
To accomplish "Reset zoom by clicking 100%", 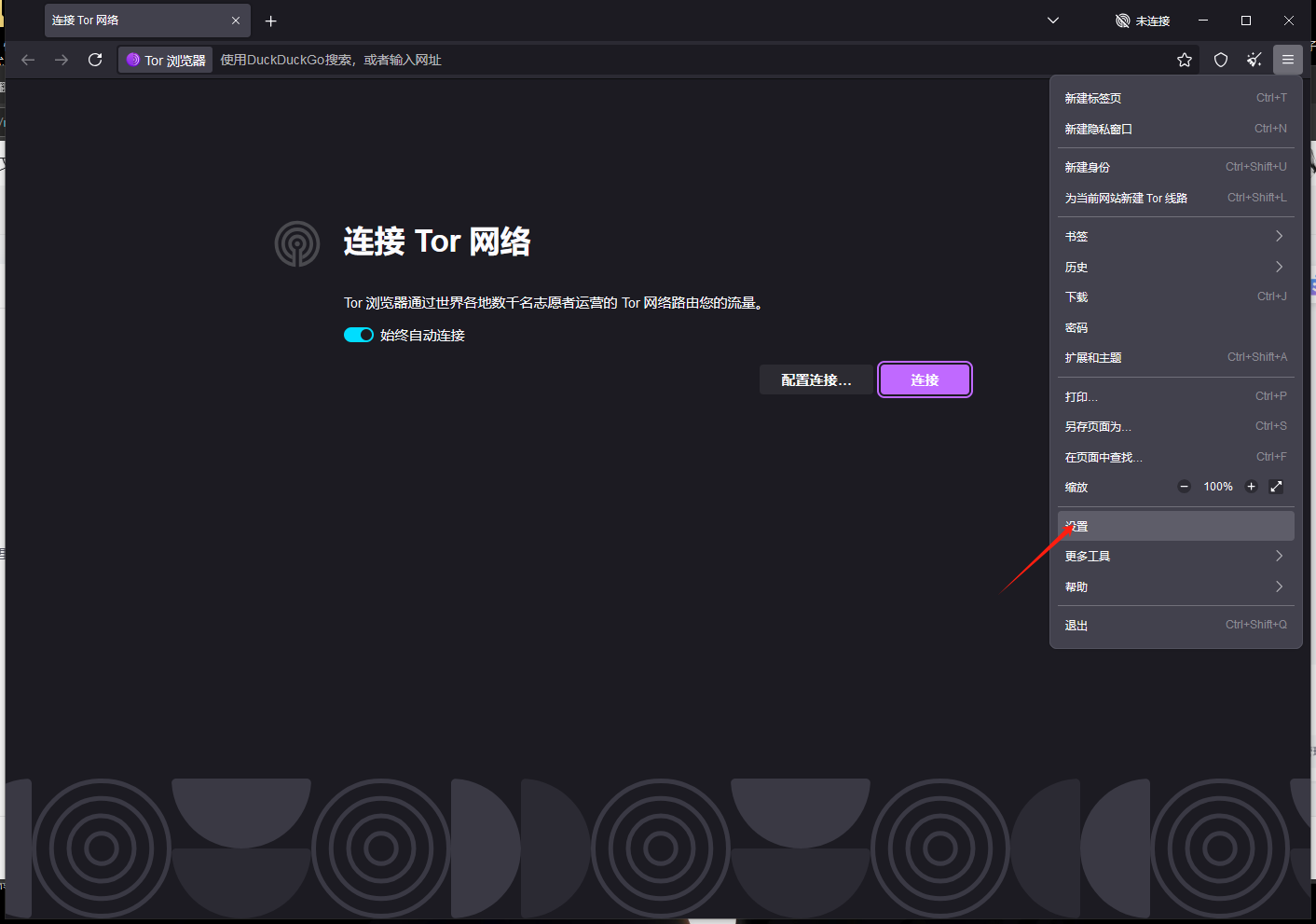I will coord(1218,487).
